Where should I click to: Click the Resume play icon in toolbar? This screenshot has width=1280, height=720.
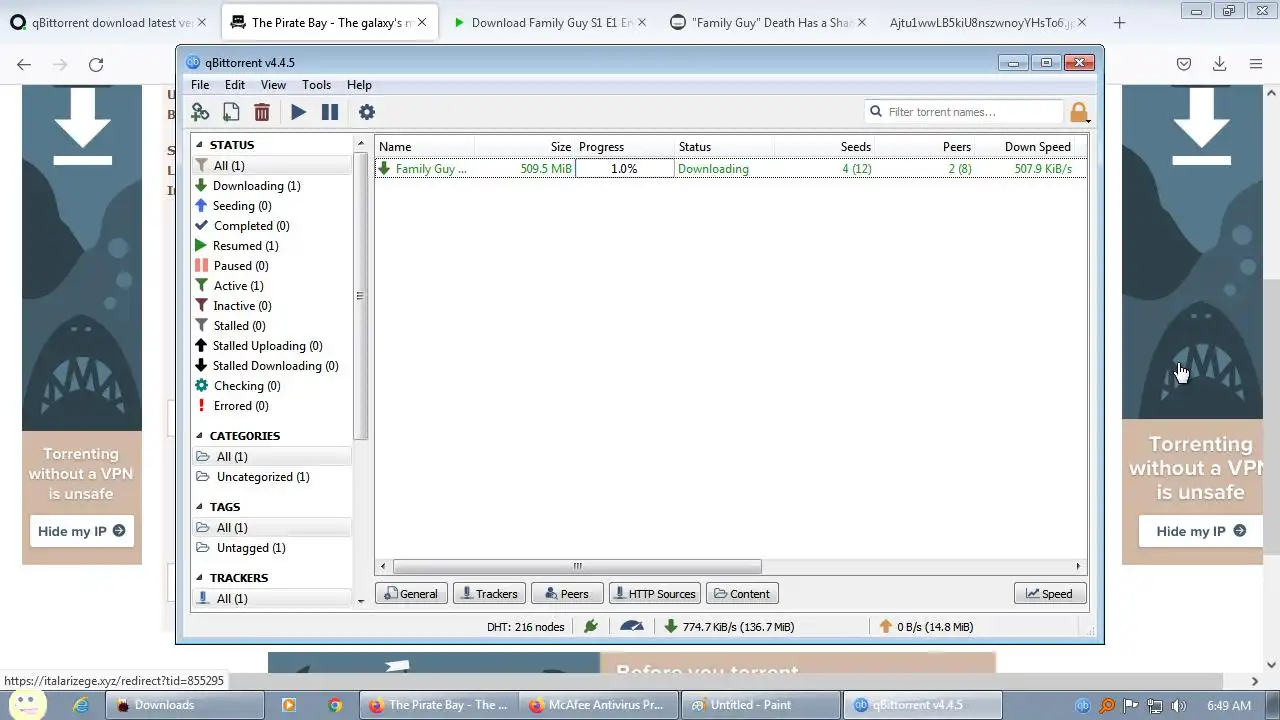pos(298,112)
